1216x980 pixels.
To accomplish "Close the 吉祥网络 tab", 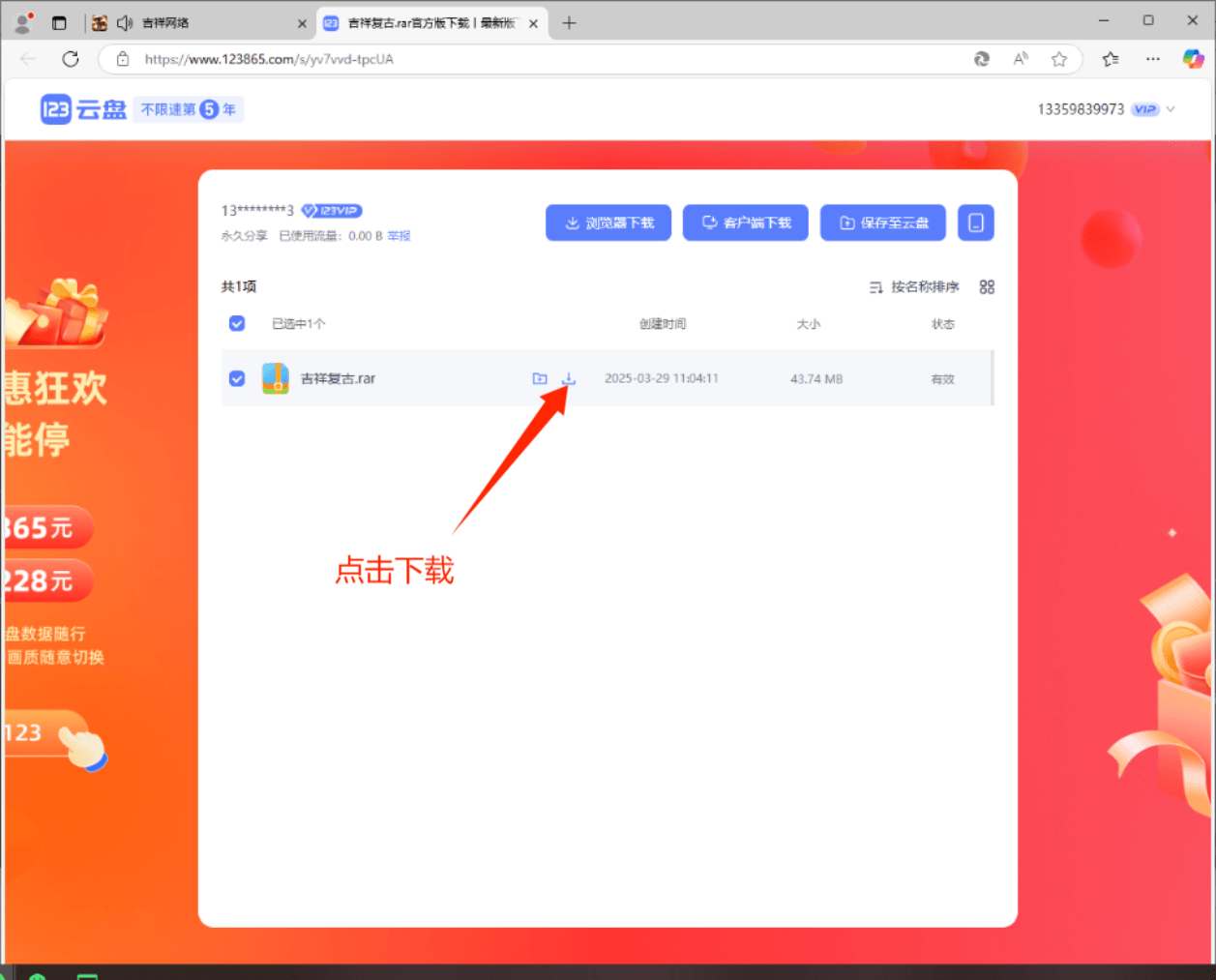I will click(302, 23).
